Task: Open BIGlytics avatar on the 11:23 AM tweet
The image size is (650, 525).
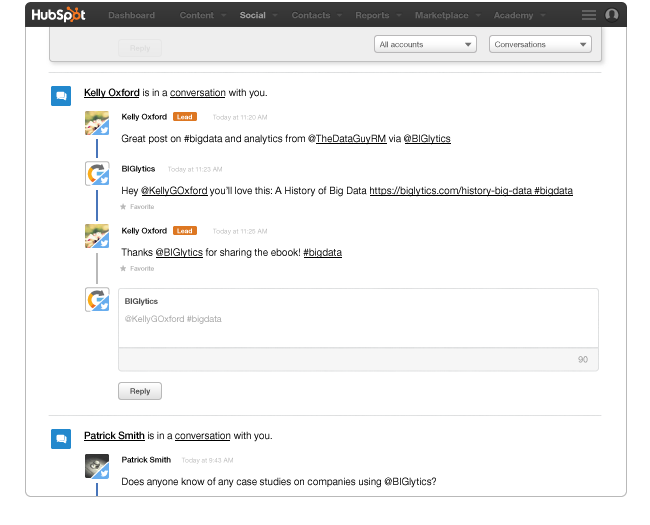Action: point(97,173)
